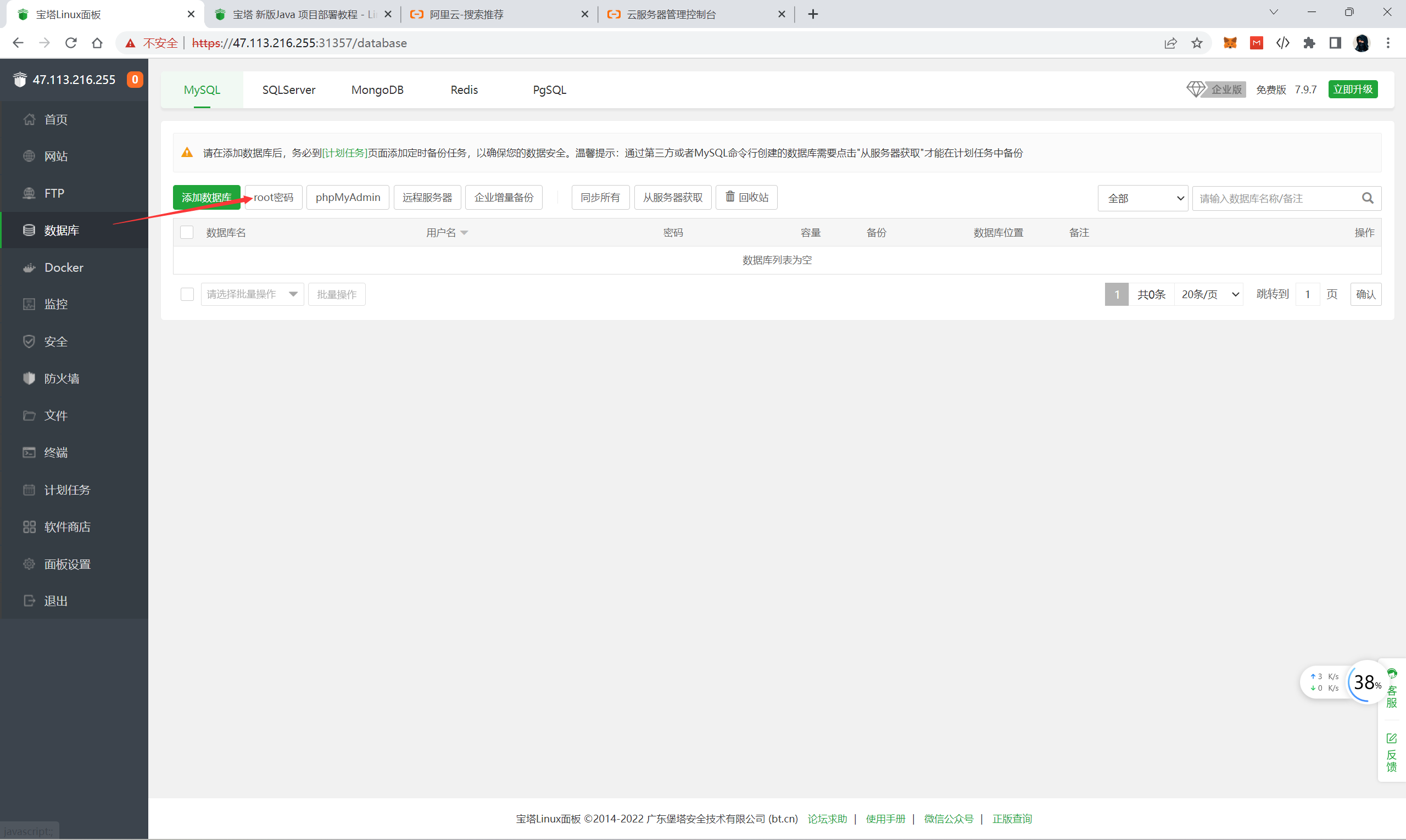This screenshot has height=840, width=1406.
Task: Switch to the MongoDB tab
Action: coord(377,90)
